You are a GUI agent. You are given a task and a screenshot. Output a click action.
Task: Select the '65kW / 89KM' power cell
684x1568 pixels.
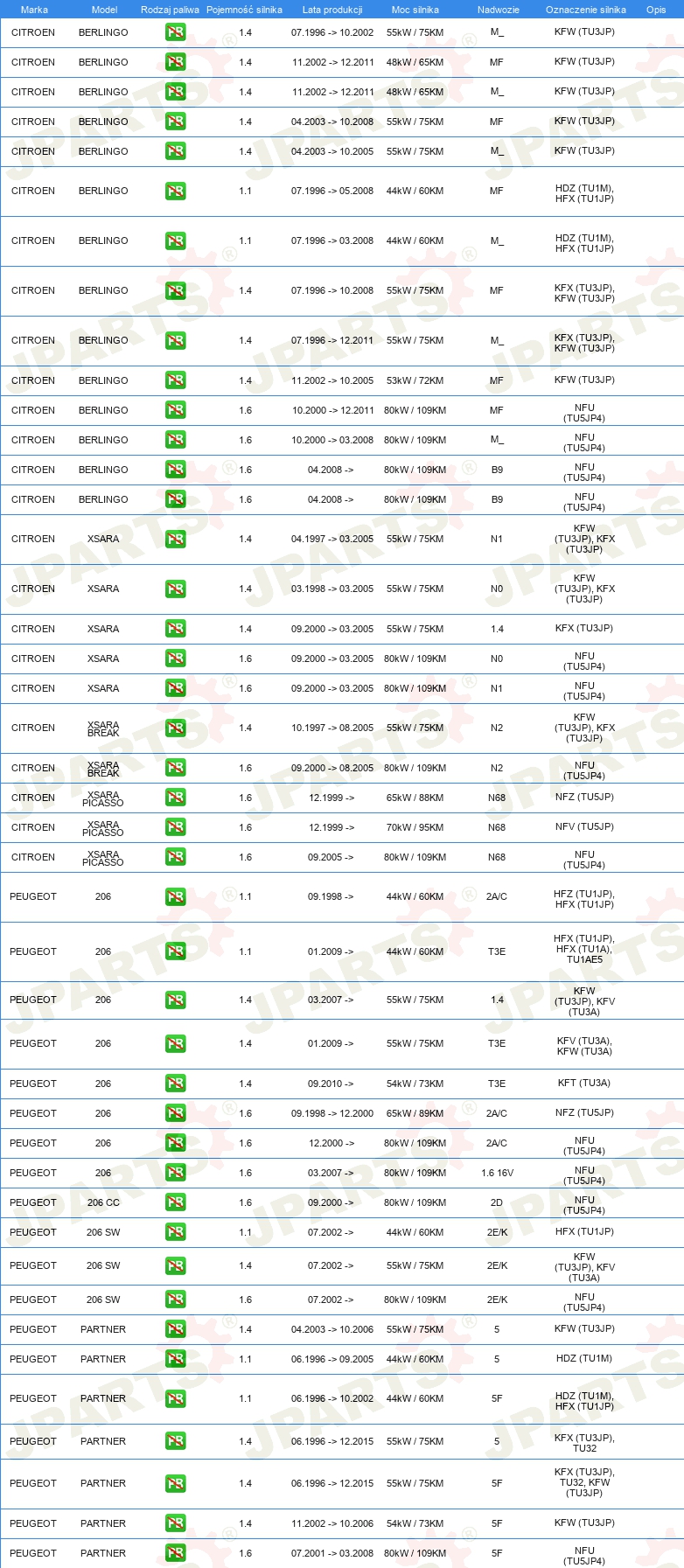coord(415,1113)
